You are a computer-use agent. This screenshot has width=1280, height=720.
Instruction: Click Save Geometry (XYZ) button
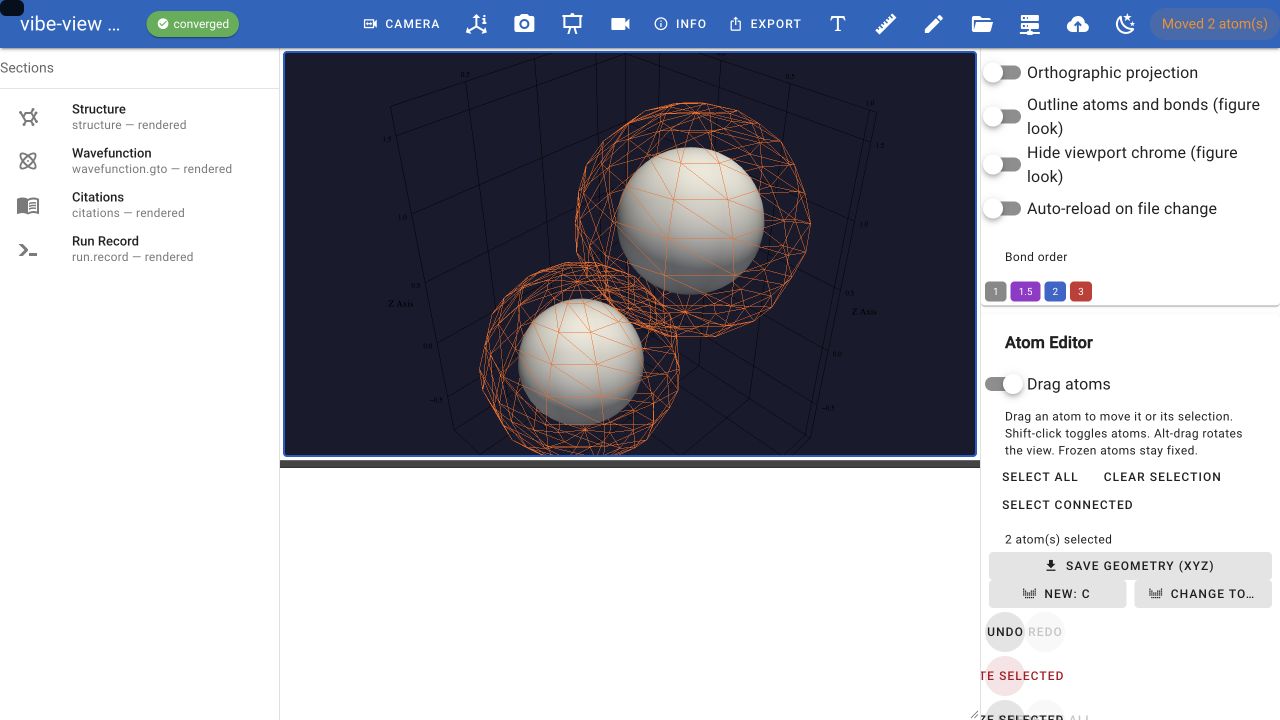[x=1130, y=566]
